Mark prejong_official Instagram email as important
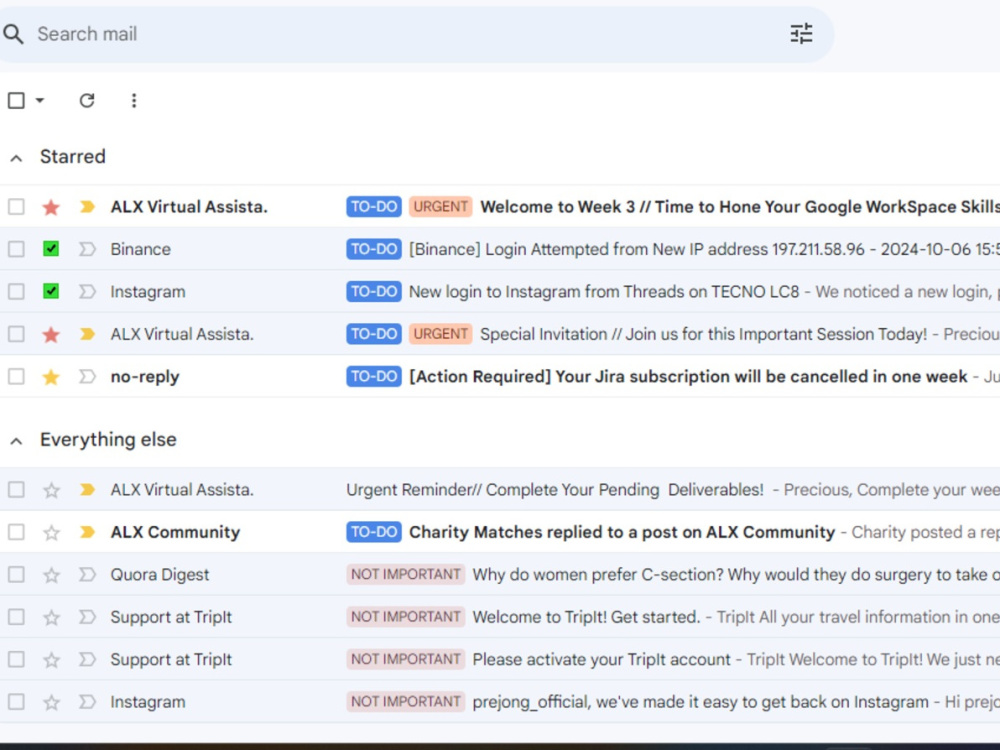The height and width of the screenshot is (750, 1000). pos(87,702)
